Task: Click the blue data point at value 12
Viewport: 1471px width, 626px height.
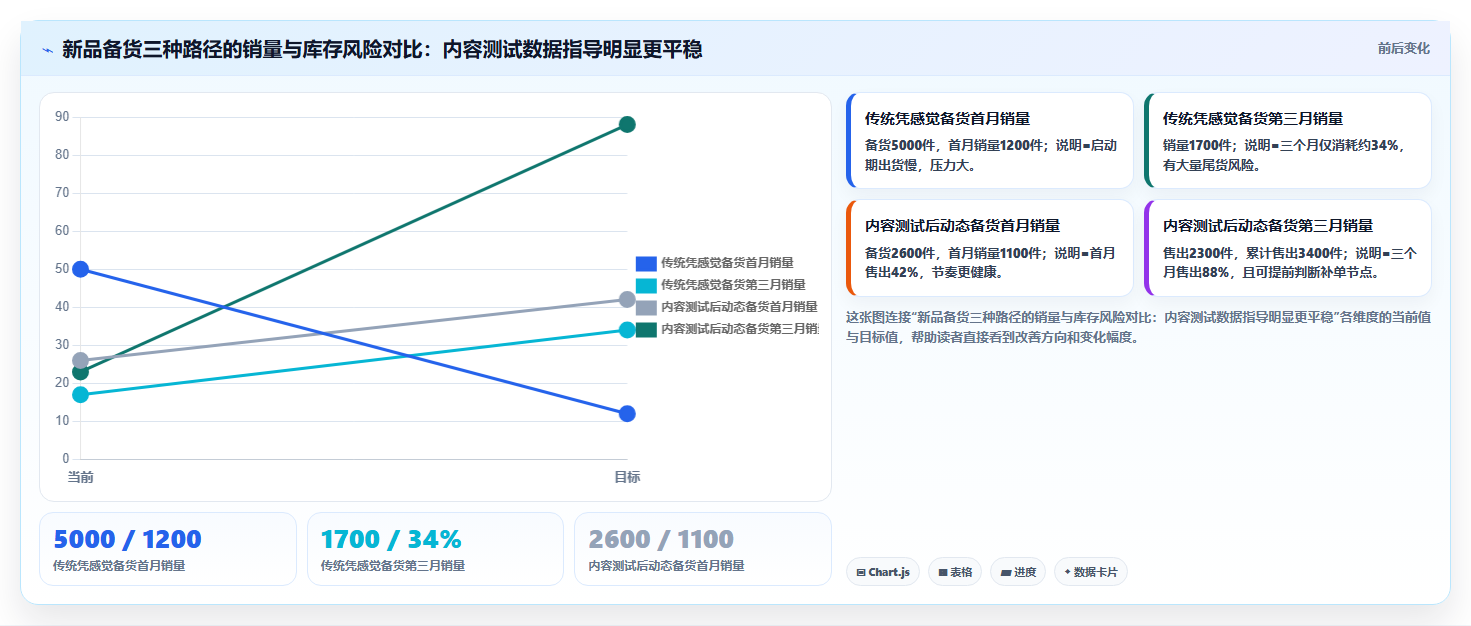Action: point(627,414)
